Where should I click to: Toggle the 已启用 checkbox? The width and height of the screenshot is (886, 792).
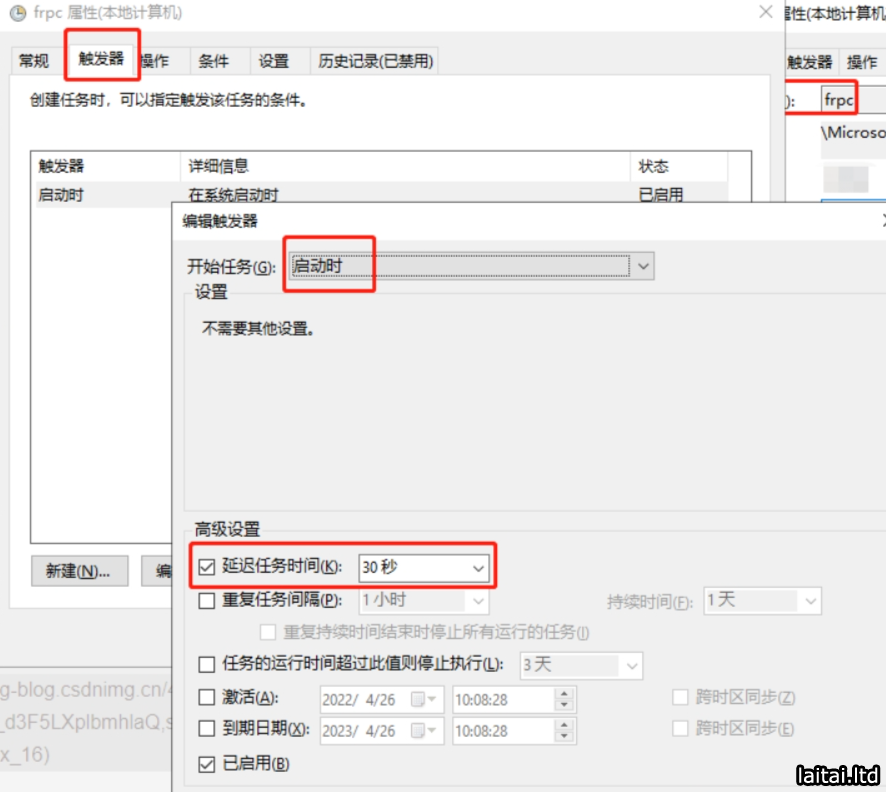click(x=207, y=764)
